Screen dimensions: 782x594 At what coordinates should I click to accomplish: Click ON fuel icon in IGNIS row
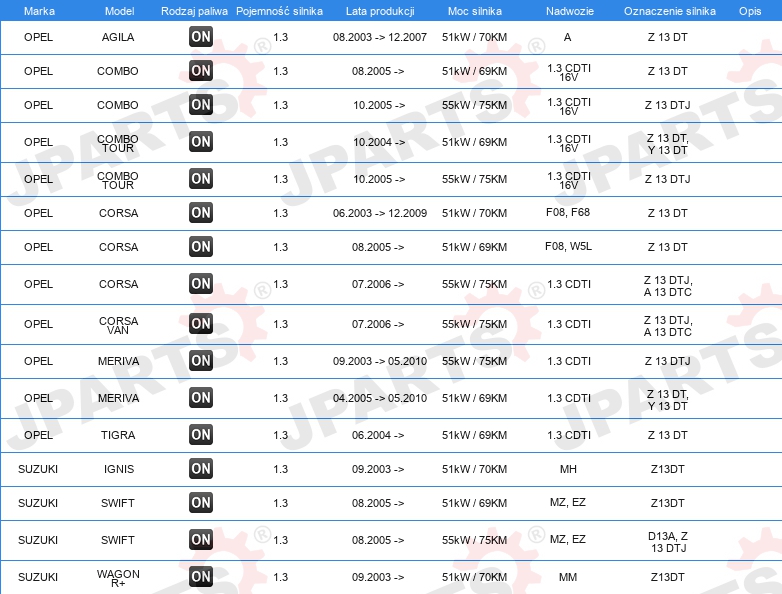click(x=201, y=468)
